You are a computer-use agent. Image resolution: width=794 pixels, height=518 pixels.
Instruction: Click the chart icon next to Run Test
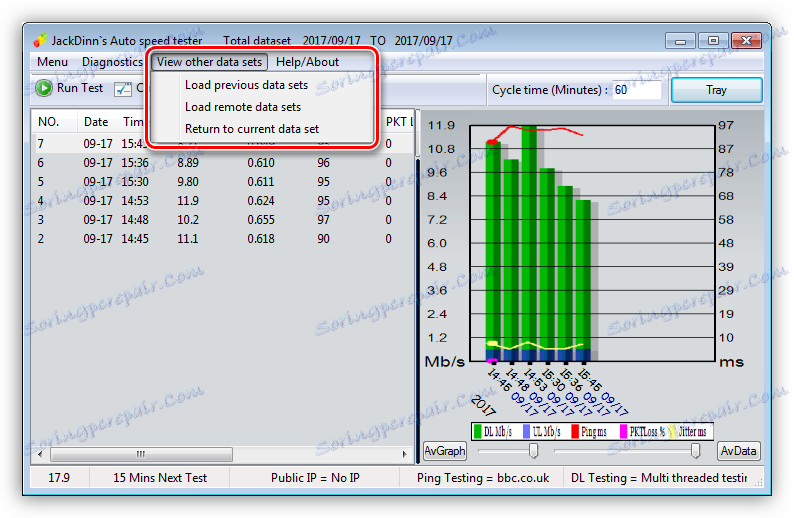(122, 89)
